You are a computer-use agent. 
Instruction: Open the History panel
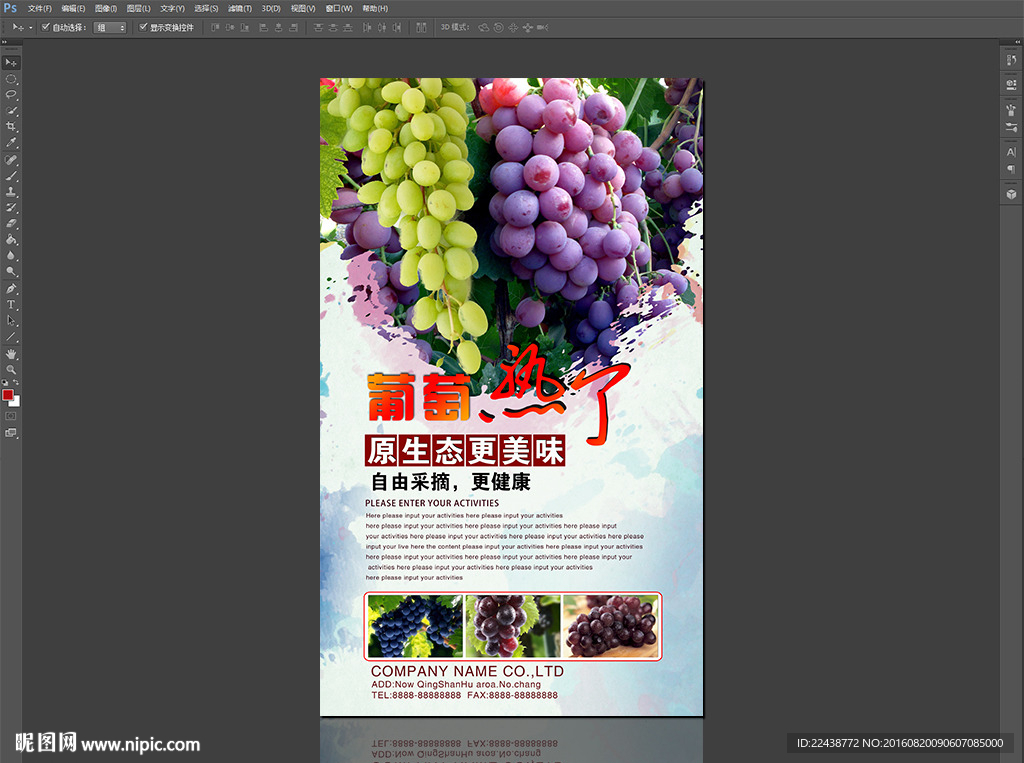click(1012, 60)
